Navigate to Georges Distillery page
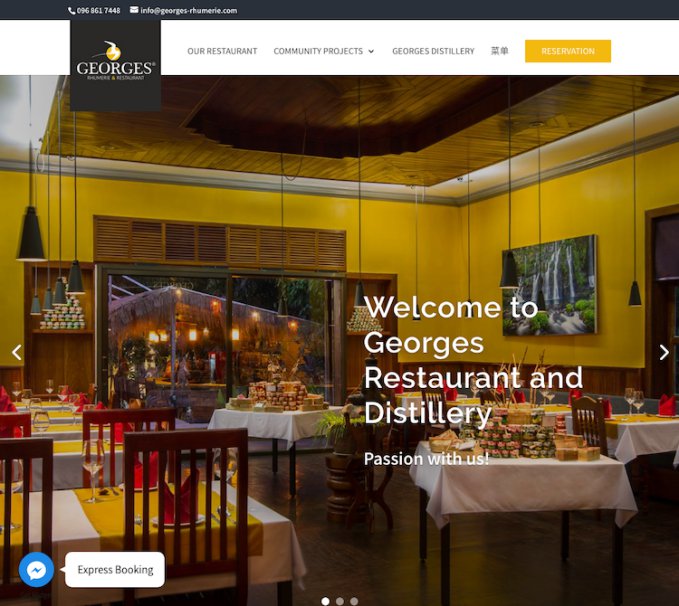 tap(433, 51)
